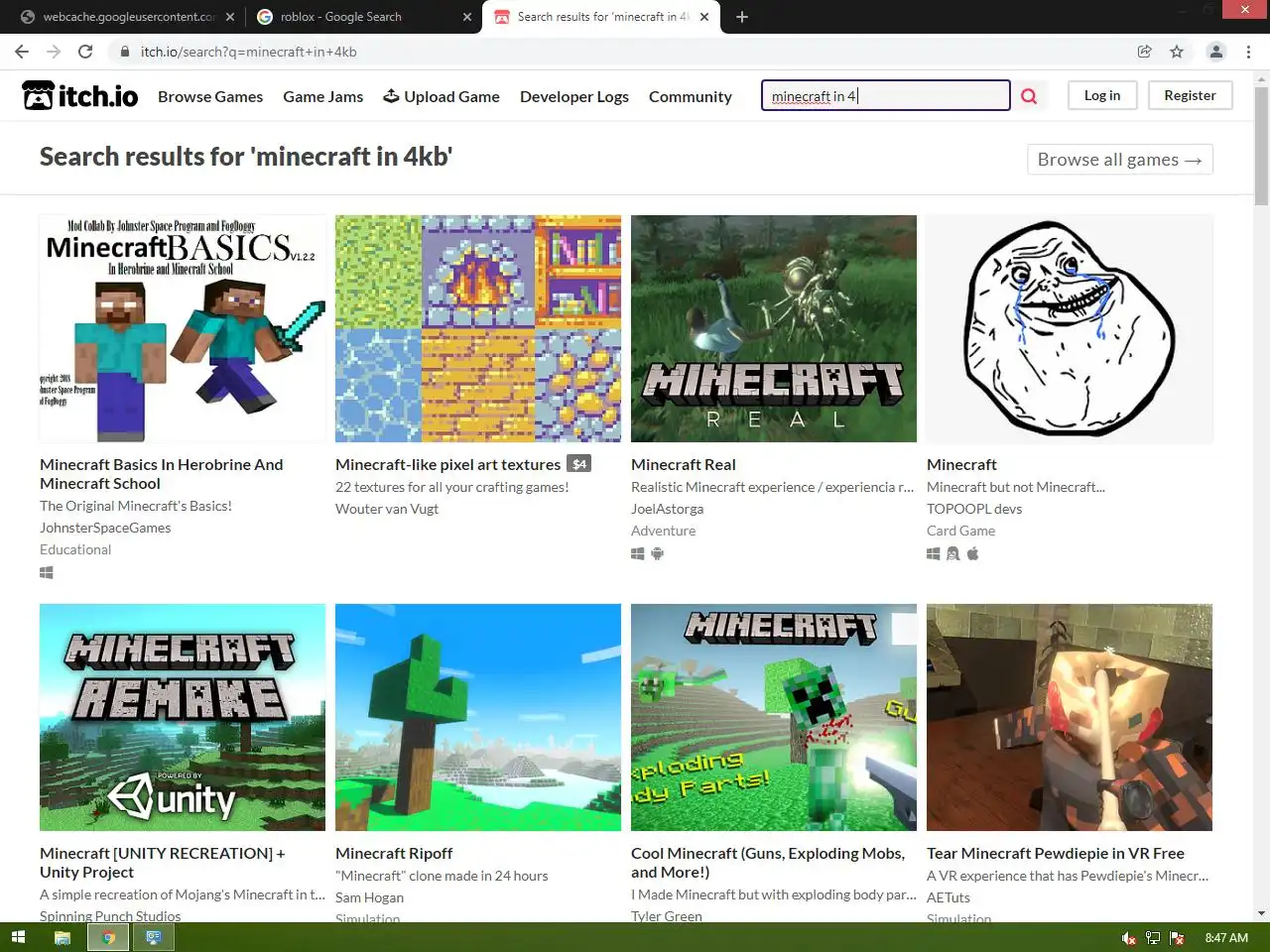This screenshot has width=1270, height=952.
Task: Click the Windows icon under TOPOOPL Minecraft game
Action: pos(934,553)
